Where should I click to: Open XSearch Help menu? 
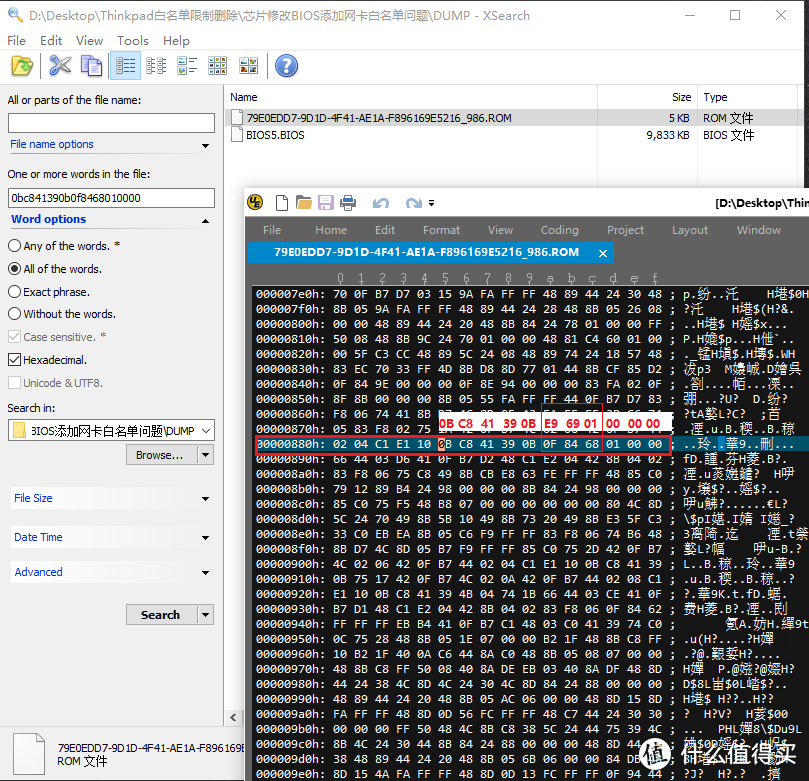[176, 40]
